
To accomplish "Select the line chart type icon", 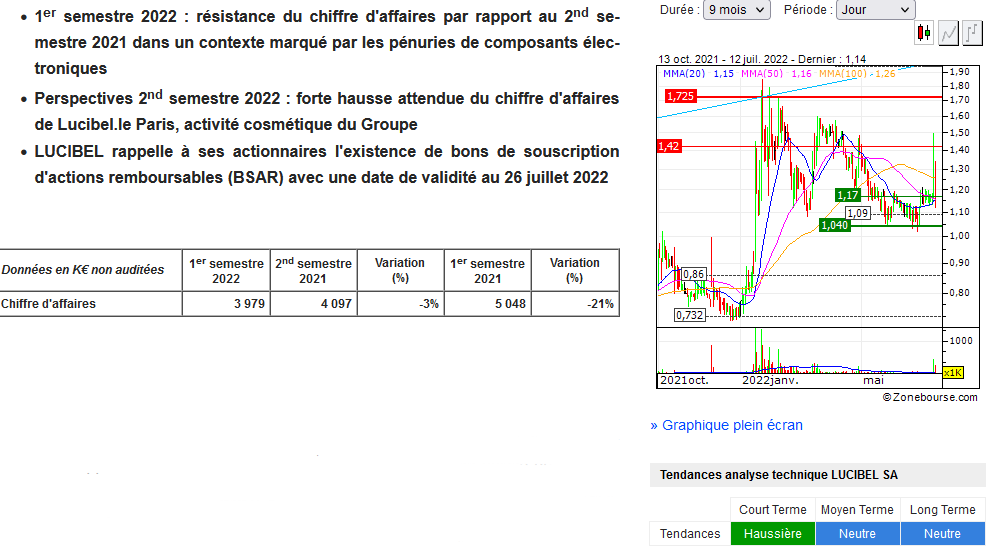I will point(949,32).
